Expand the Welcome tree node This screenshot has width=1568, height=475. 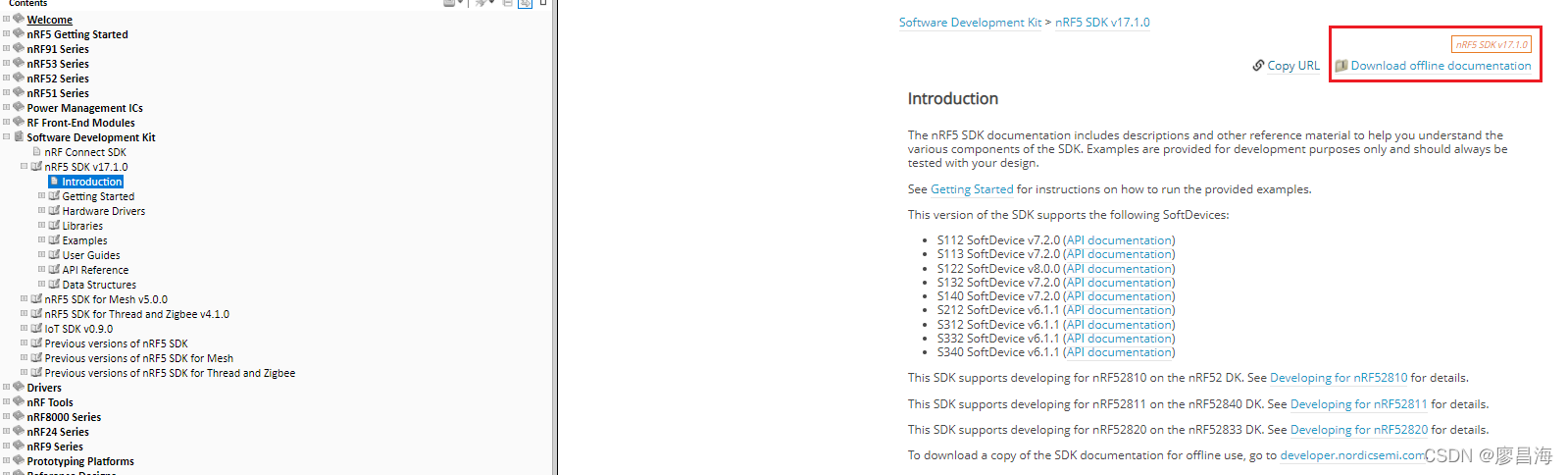point(7,19)
